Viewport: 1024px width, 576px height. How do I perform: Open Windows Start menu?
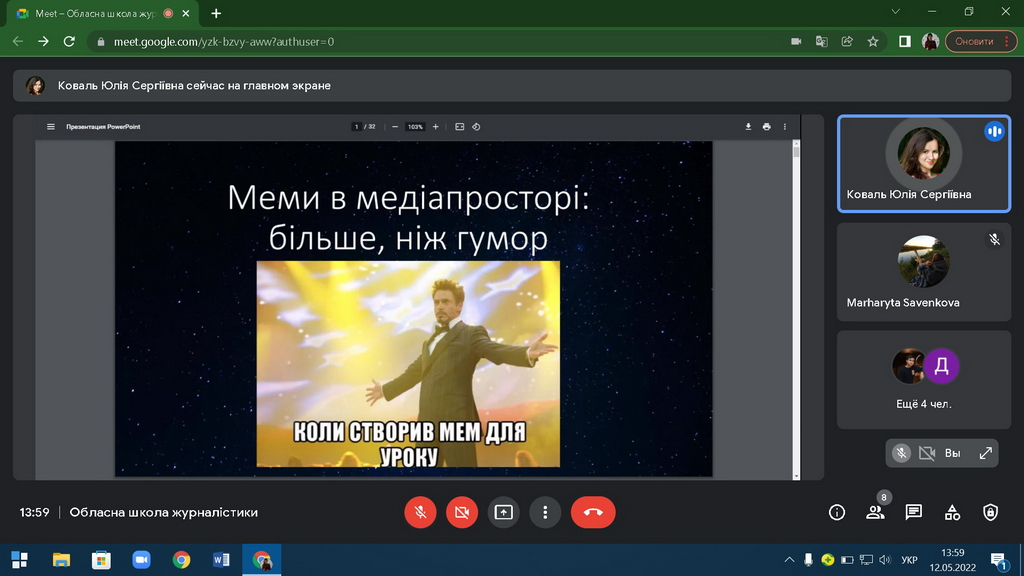[20, 560]
